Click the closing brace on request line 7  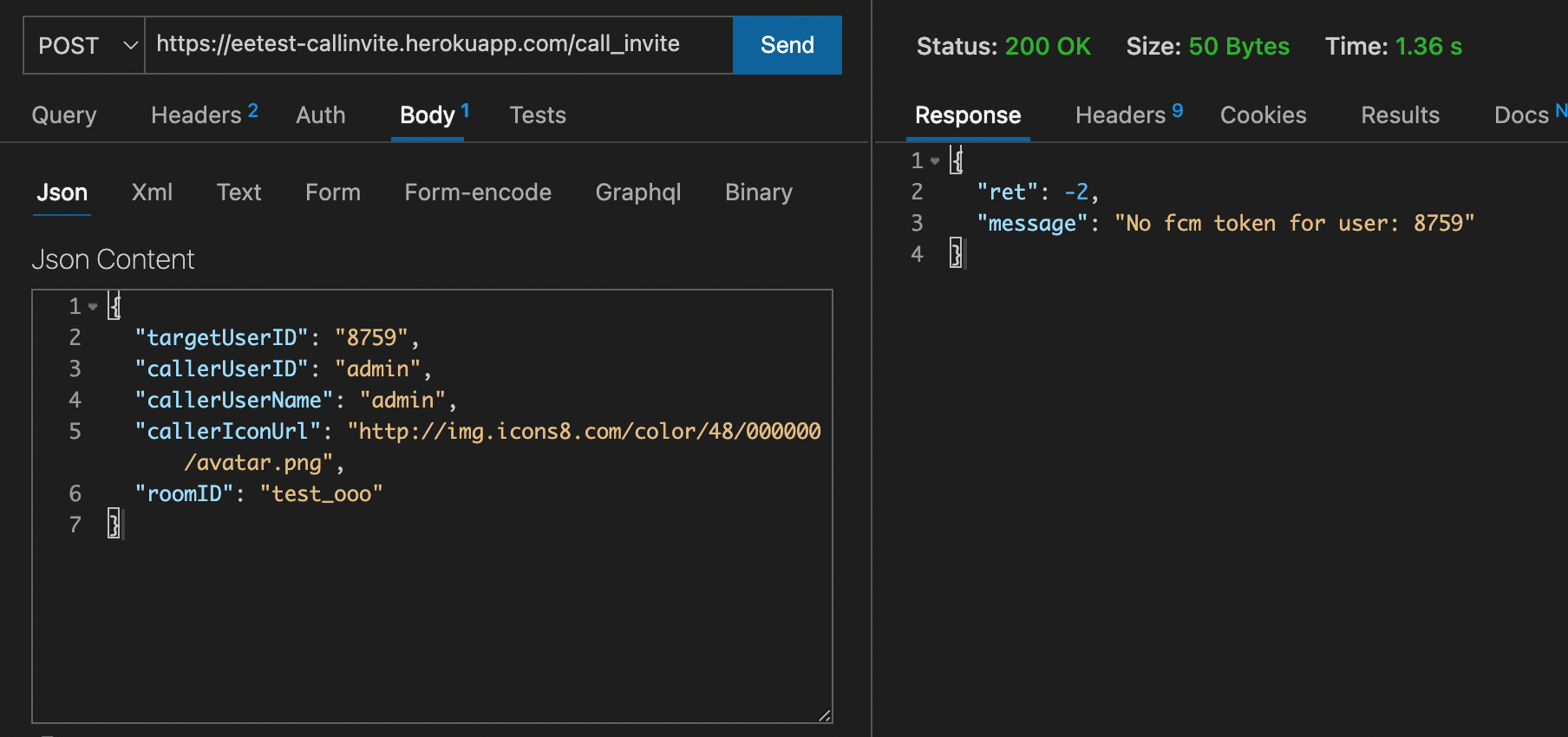114,525
